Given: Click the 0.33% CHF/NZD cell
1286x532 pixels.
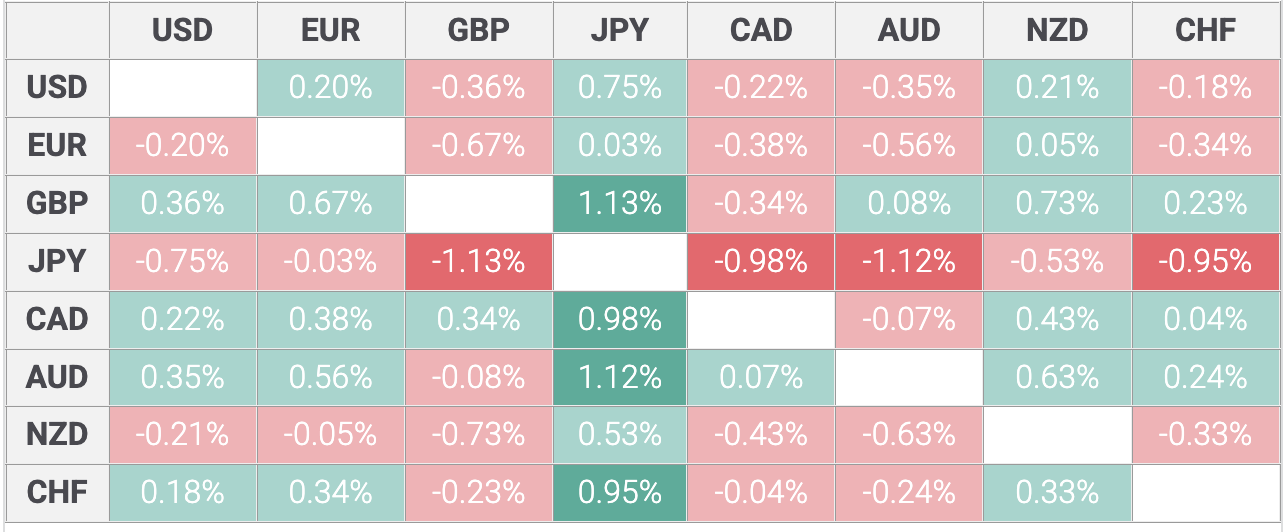Looking at the screenshot, I should tap(1057, 492).
